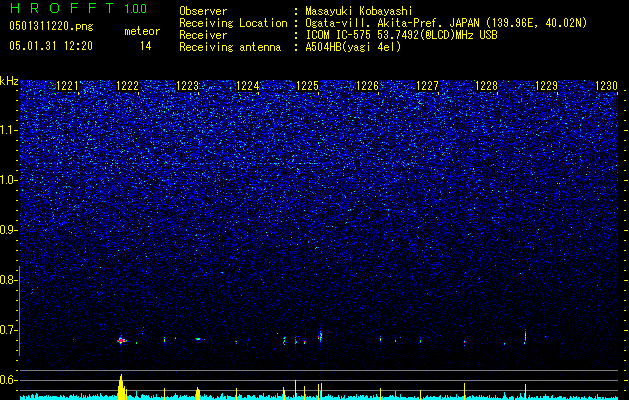Click the 0.7 kHz frequency tick label
This screenshot has width=629, height=400.
tap(9, 330)
